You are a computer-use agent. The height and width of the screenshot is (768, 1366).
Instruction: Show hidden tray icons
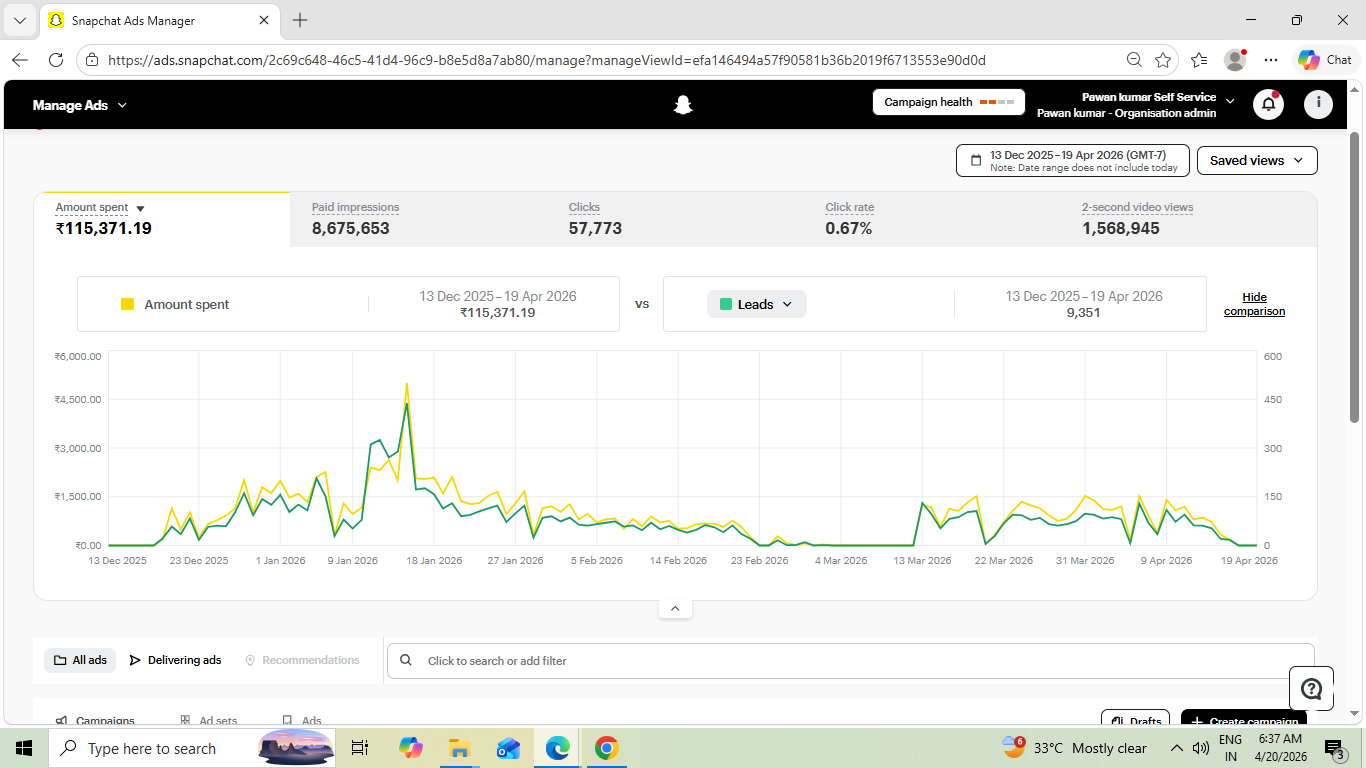(x=1176, y=748)
